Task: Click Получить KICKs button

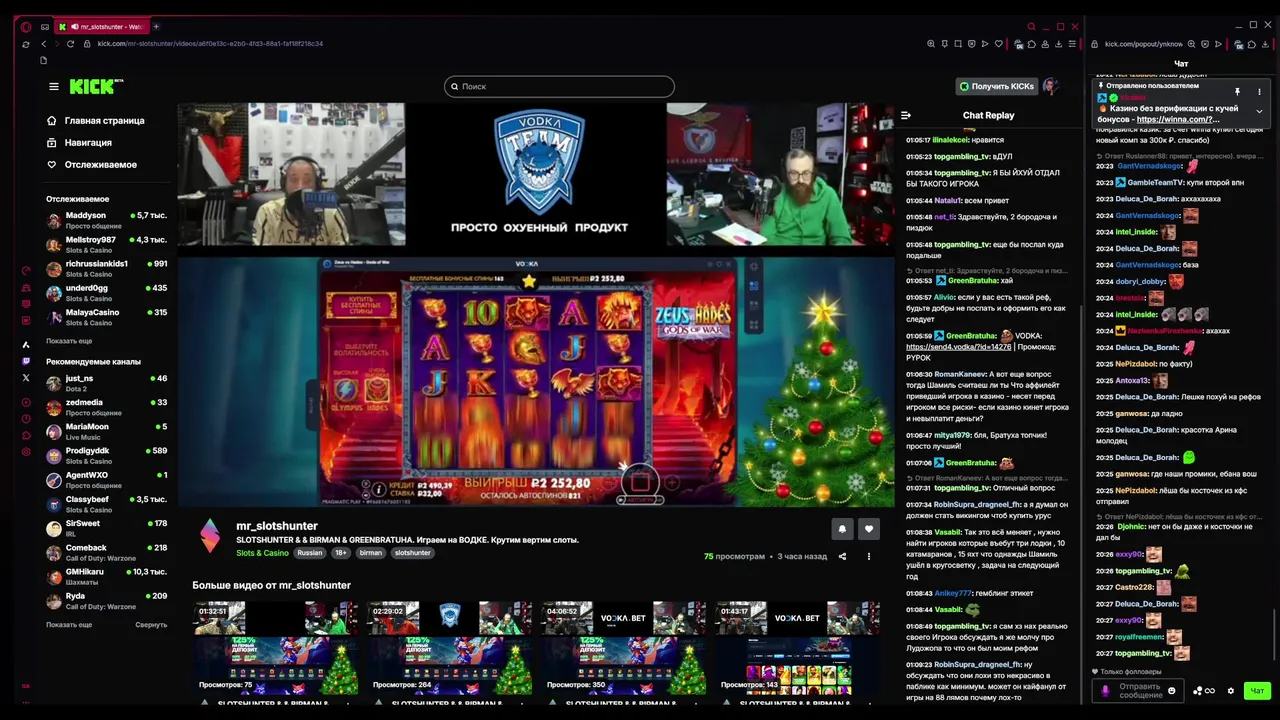Action: pyautogui.click(x=997, y=86)
